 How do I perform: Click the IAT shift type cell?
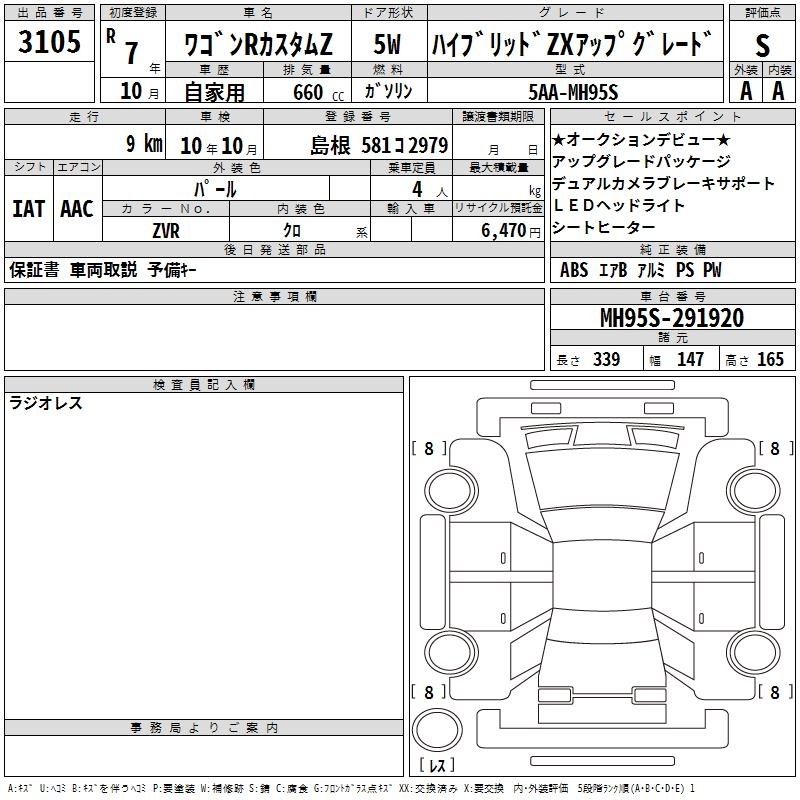pos(28,208)
